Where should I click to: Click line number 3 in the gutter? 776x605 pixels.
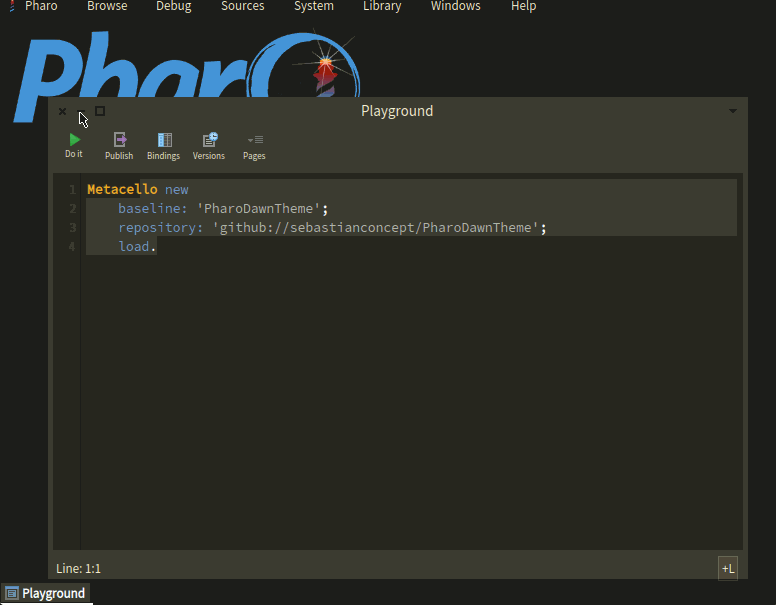tap(73, 228)
